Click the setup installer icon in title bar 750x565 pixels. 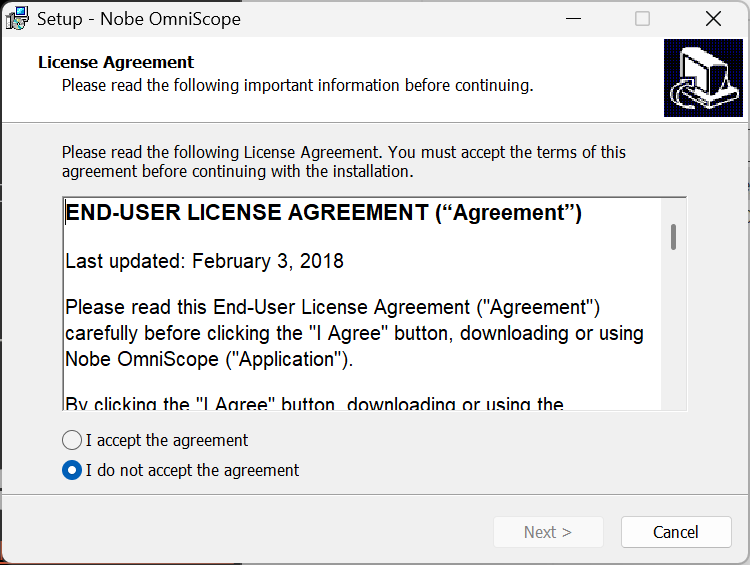pos(17,19)
